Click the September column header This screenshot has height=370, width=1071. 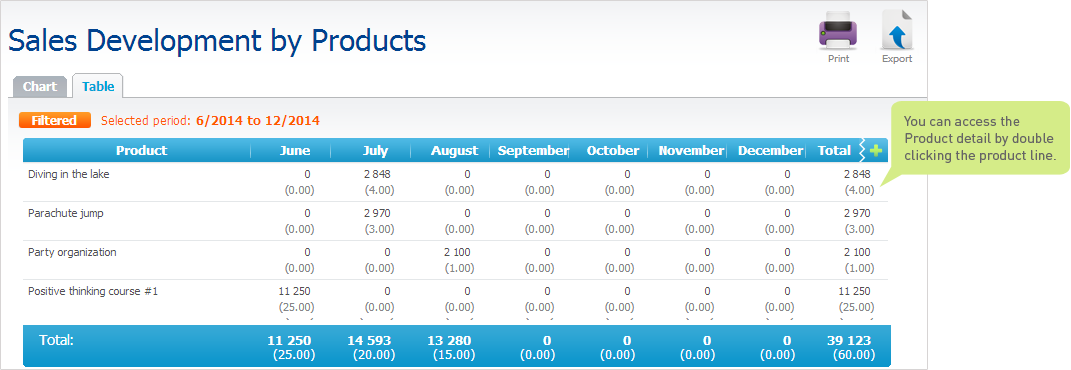tap(533, 151)
